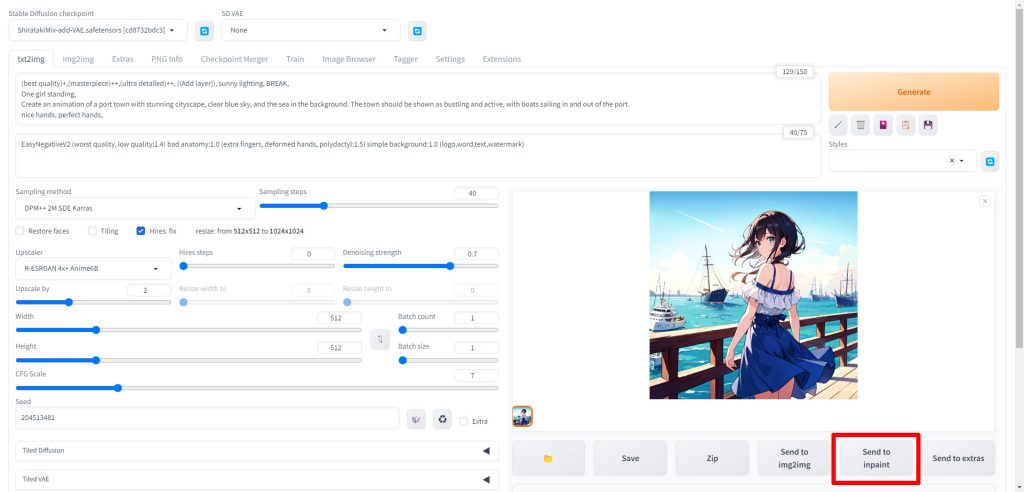Enable Restore faces checkbox

20,231
